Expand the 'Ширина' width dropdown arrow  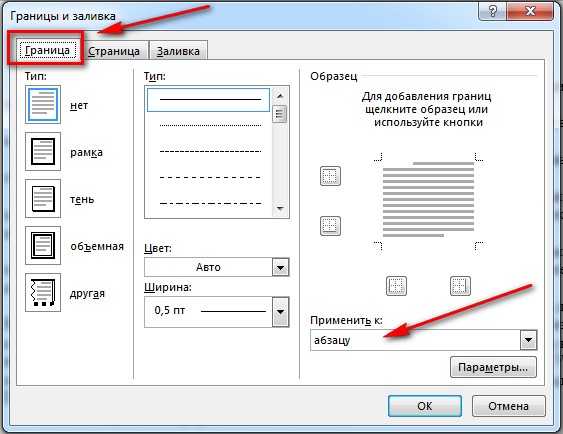tap(280, 312)
